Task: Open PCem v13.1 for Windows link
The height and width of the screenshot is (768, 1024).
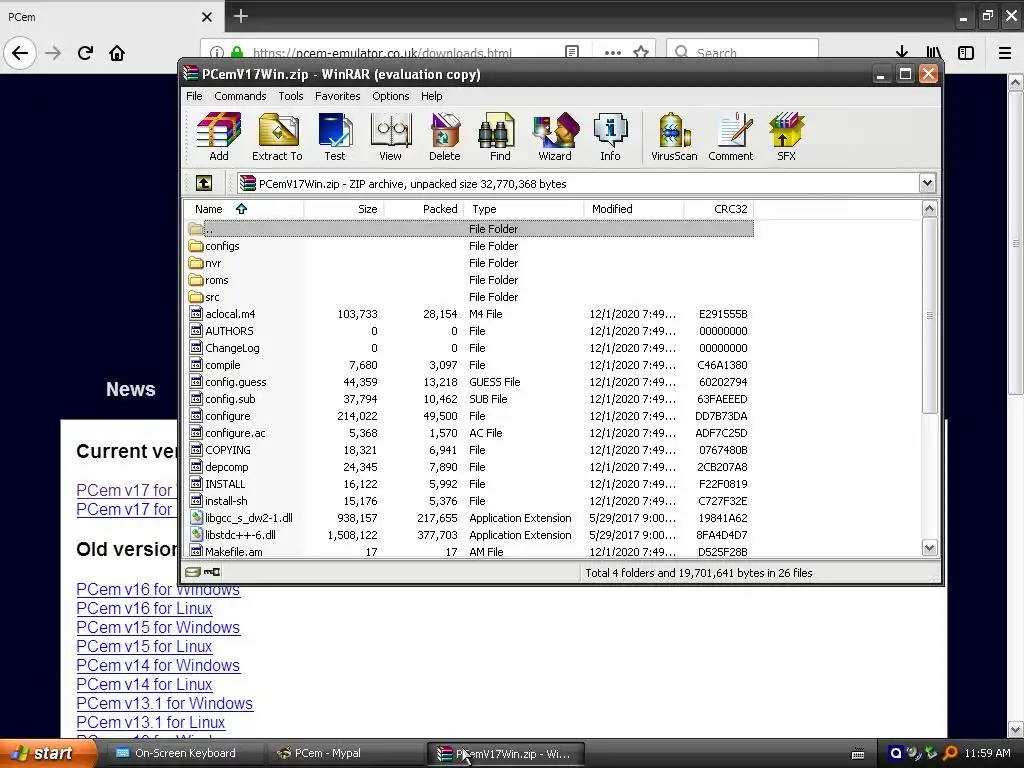Action: [165, 703]
